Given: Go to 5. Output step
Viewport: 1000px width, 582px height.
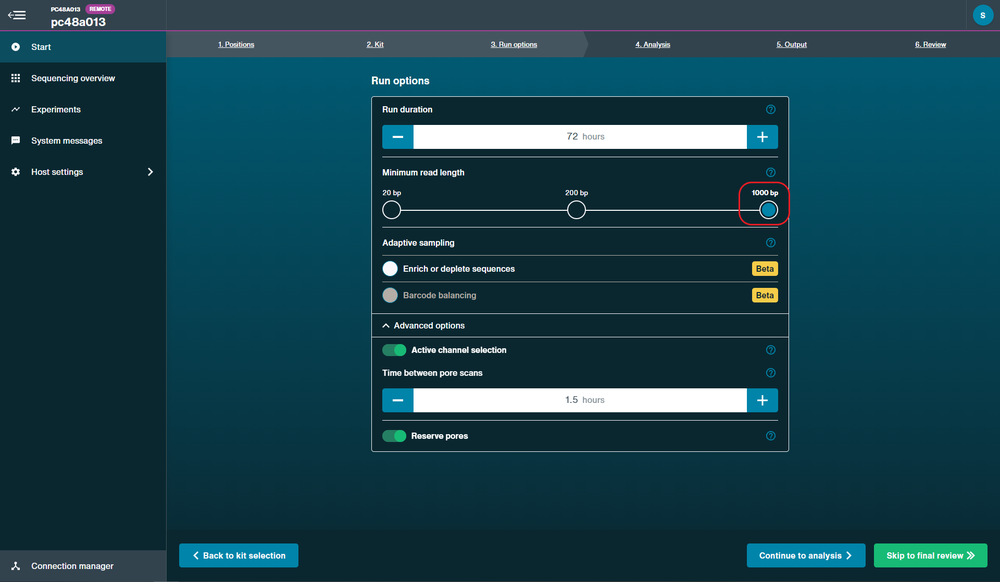Looking at the screenshot, I should pos(791,45).
